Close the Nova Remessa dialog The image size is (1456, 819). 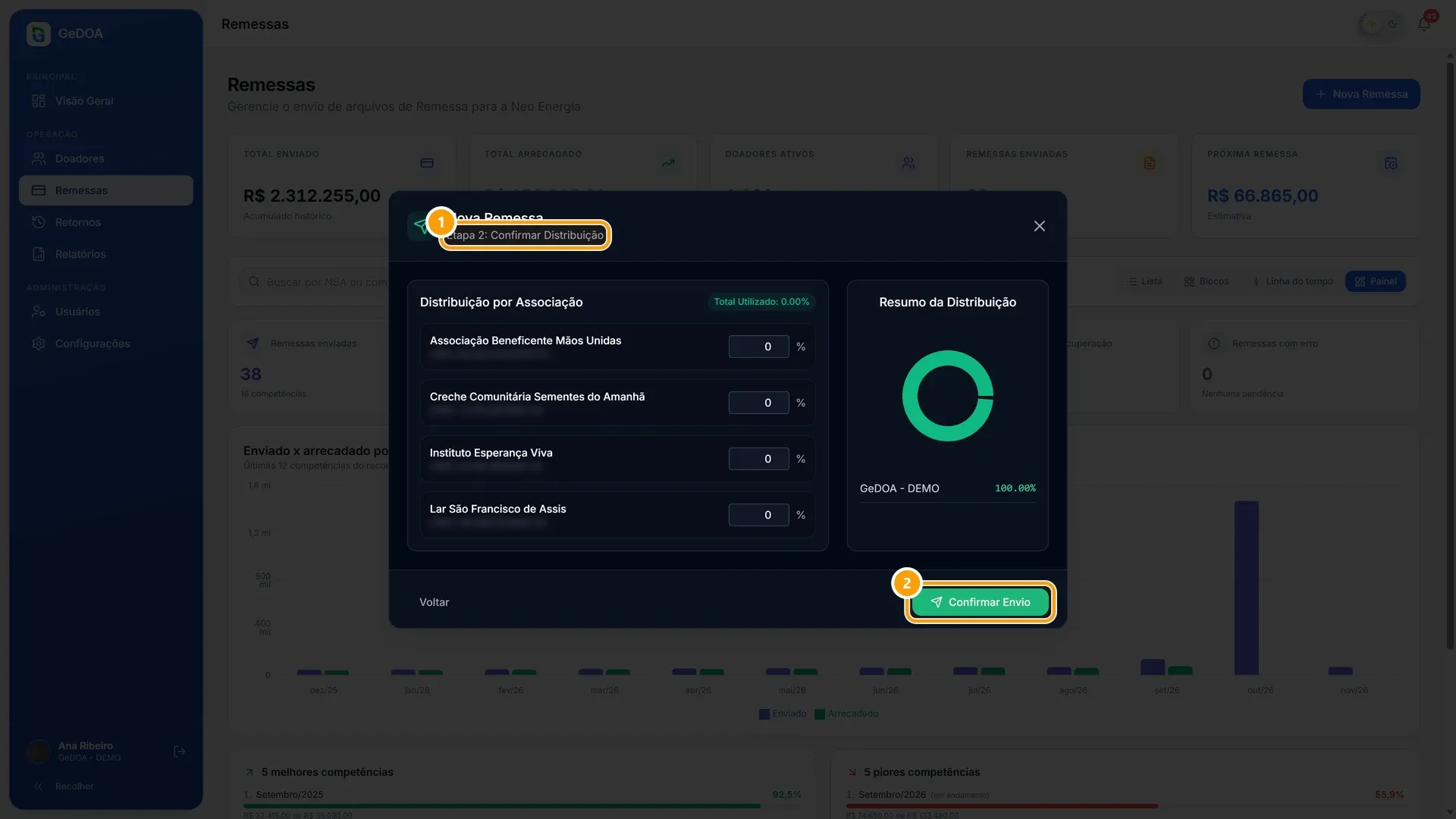click(x=1039, y=226)
